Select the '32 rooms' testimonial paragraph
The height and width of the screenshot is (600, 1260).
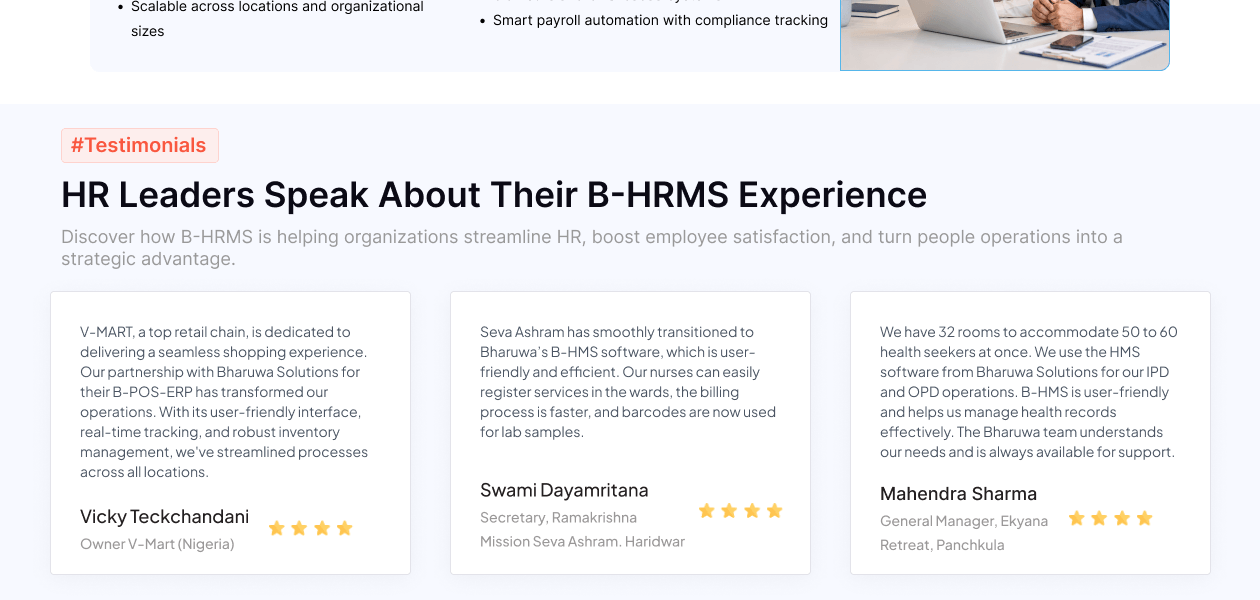pos(1029,392)
